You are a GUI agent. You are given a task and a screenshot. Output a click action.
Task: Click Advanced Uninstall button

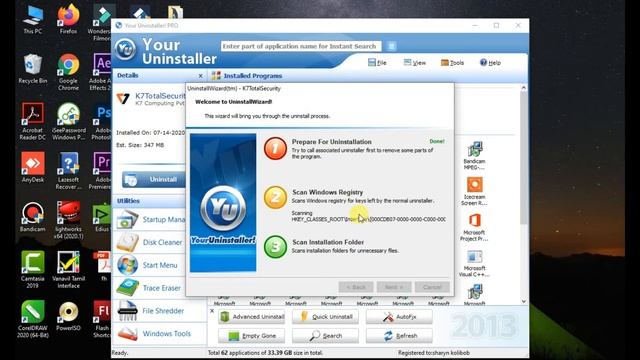(x=252, y=317)
